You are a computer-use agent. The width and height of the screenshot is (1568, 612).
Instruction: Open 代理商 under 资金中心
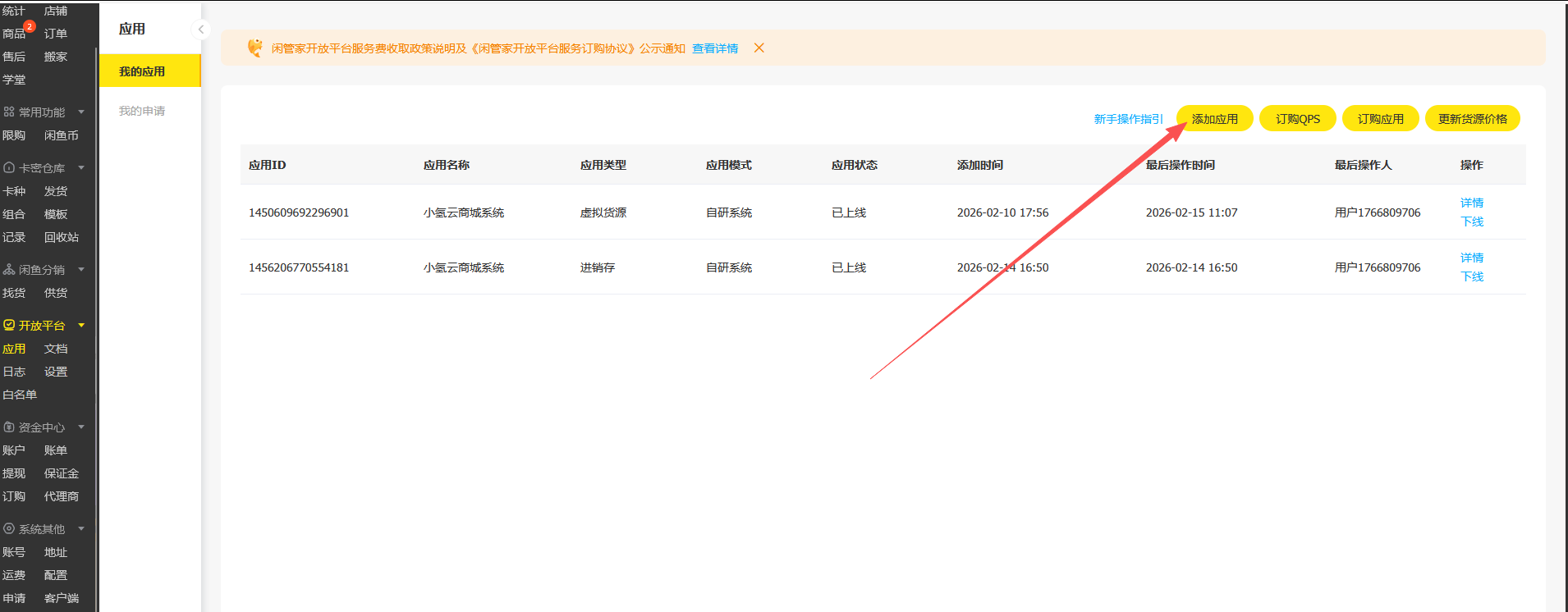tap(62, 496)
